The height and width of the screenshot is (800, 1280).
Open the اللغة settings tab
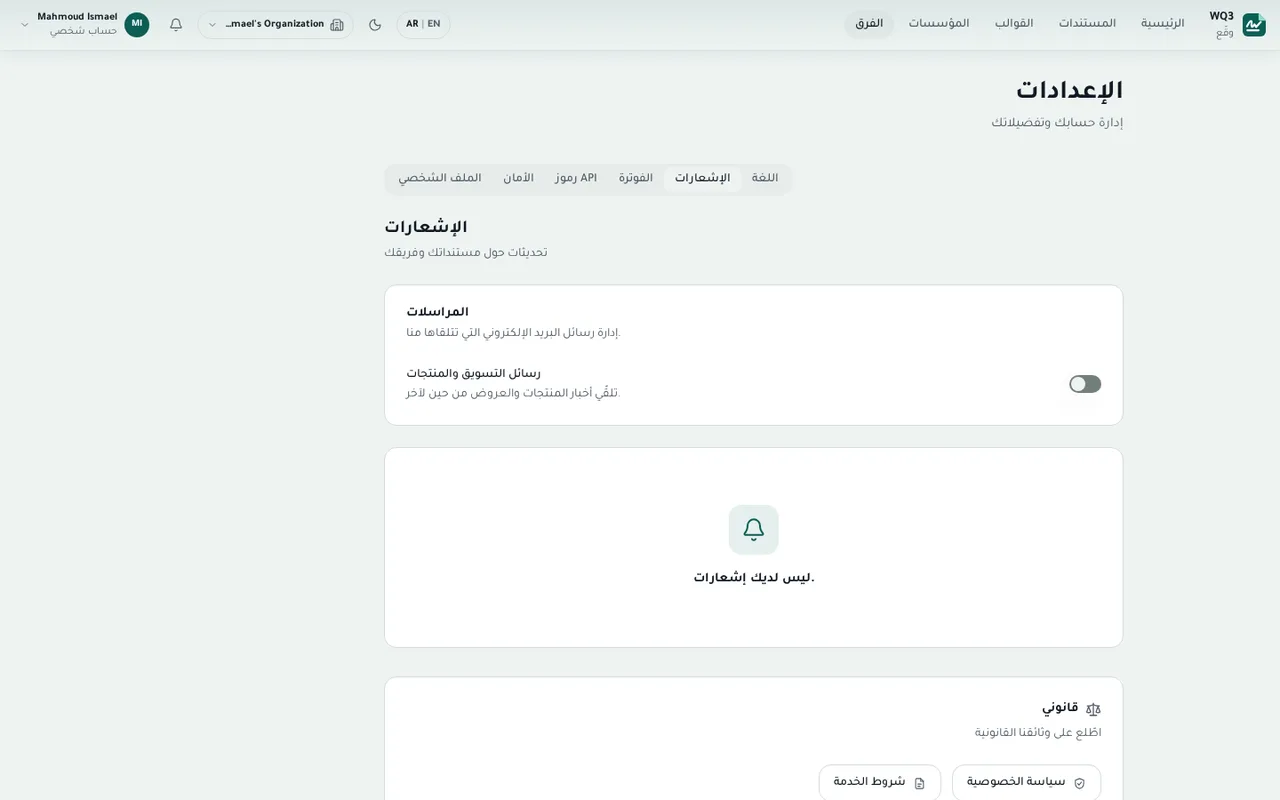(765, 179)
